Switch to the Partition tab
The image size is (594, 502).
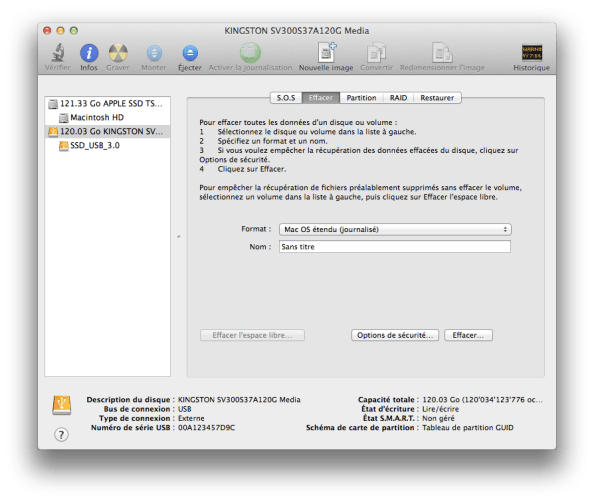[361, 98]
